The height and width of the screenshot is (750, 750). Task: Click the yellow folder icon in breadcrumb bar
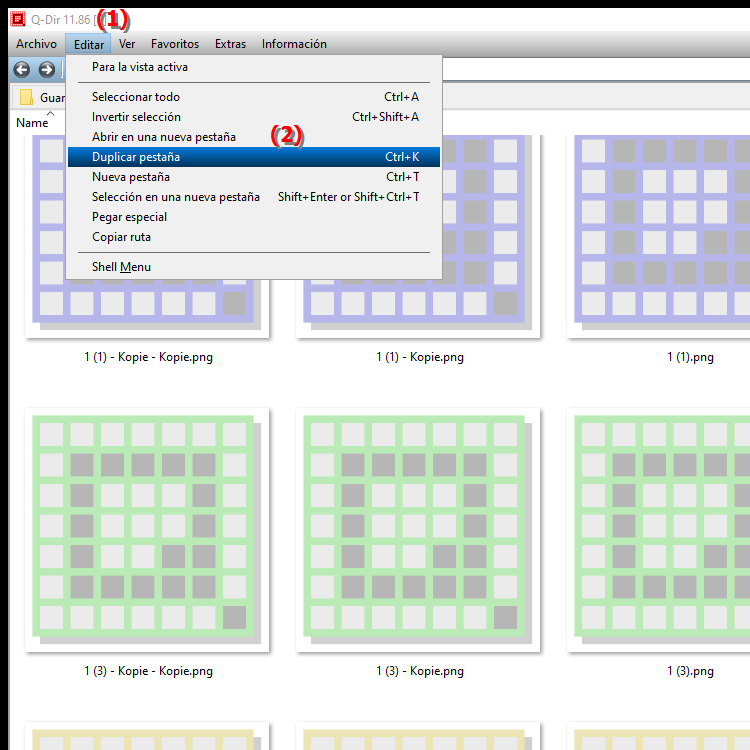tap(26, 97)
